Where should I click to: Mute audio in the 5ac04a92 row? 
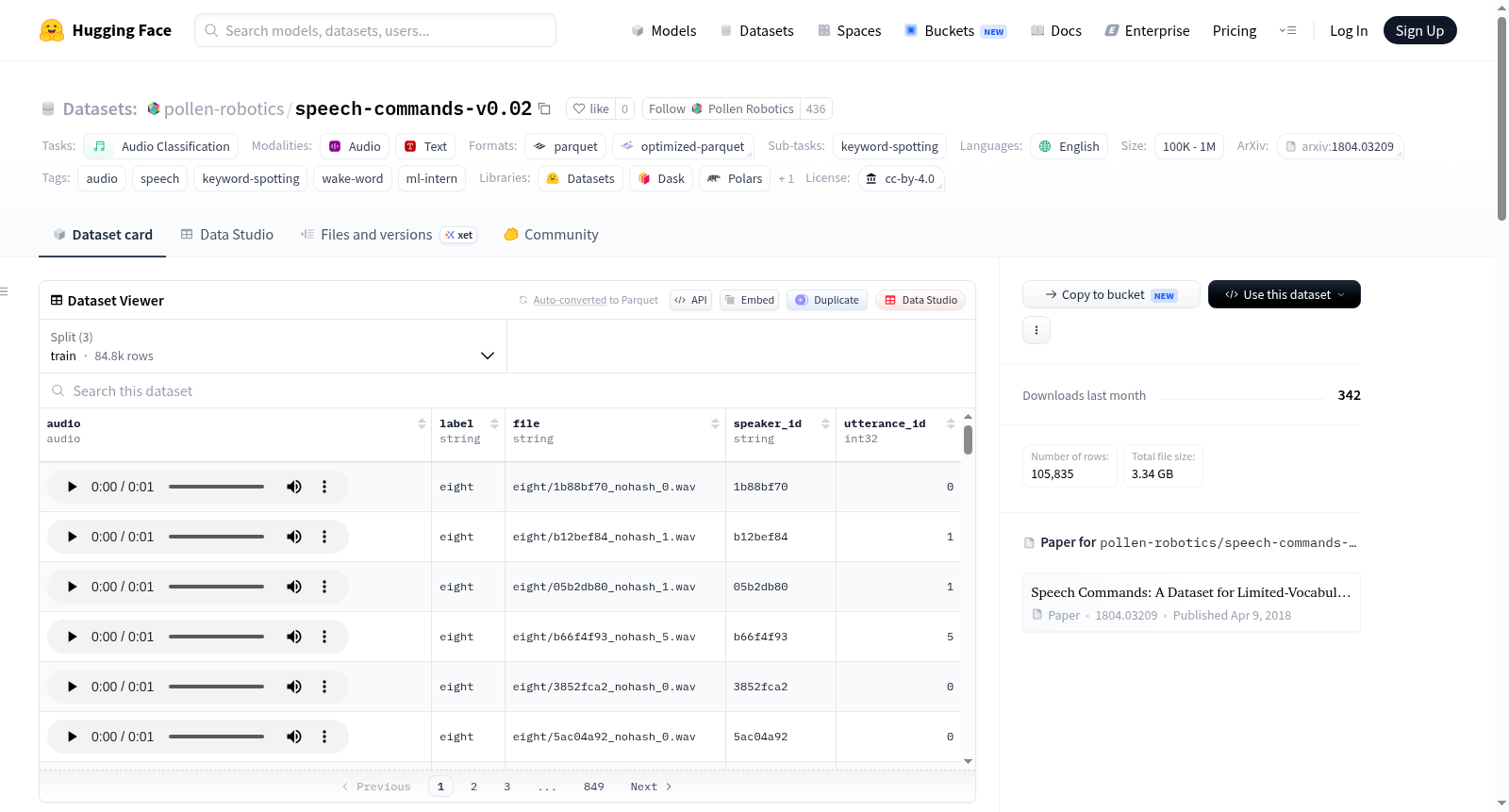(x=294, y=737)
